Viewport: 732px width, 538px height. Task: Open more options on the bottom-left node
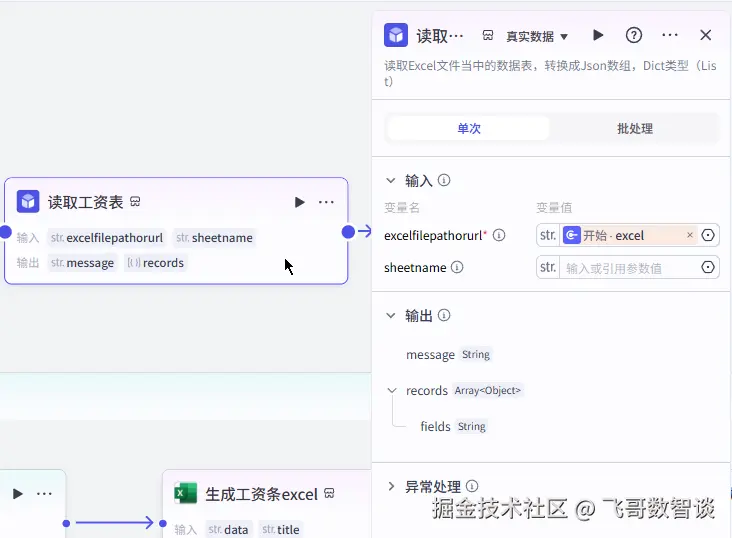click(44, 494)
